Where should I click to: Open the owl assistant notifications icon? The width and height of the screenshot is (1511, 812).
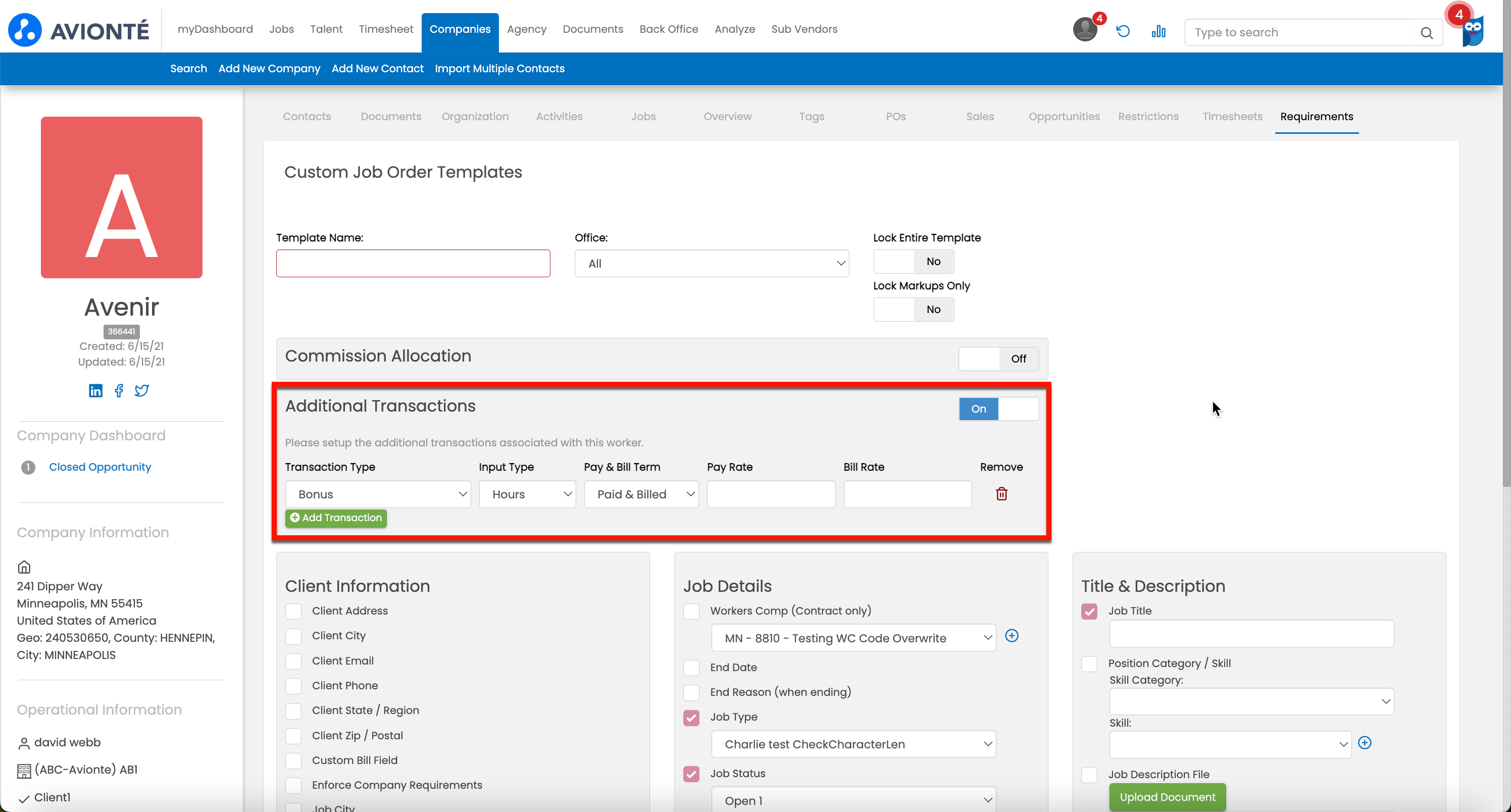pos(1472,30)
